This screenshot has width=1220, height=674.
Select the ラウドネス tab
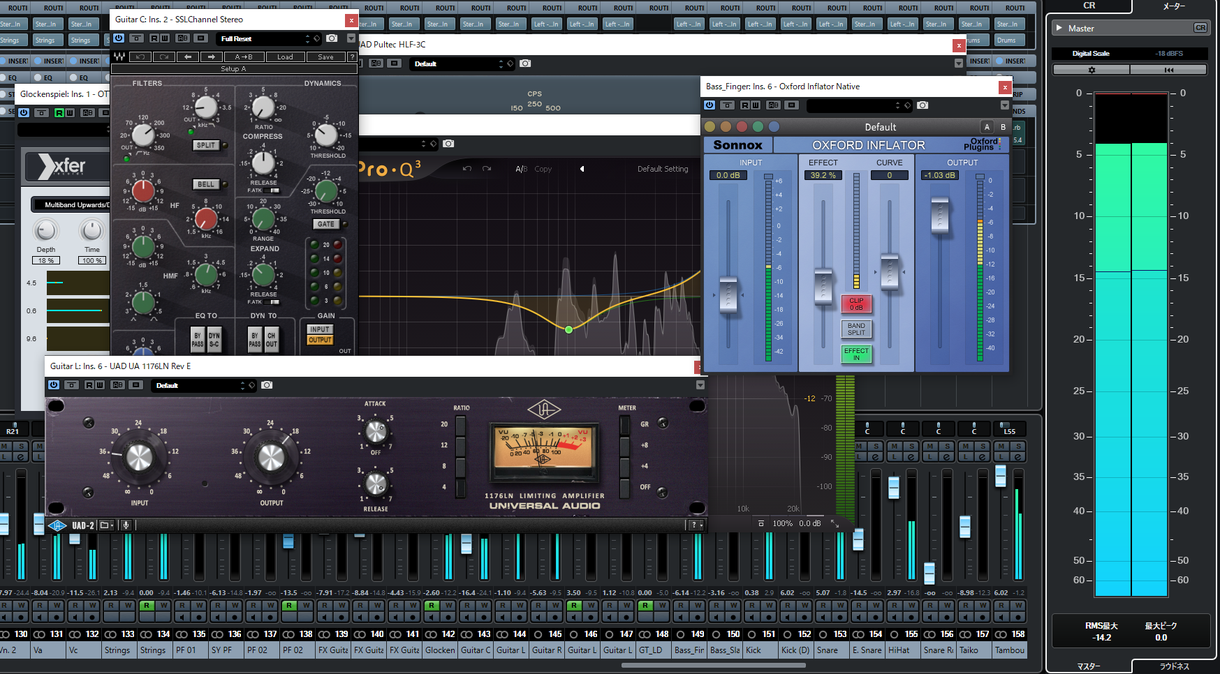pos(1174,666)
